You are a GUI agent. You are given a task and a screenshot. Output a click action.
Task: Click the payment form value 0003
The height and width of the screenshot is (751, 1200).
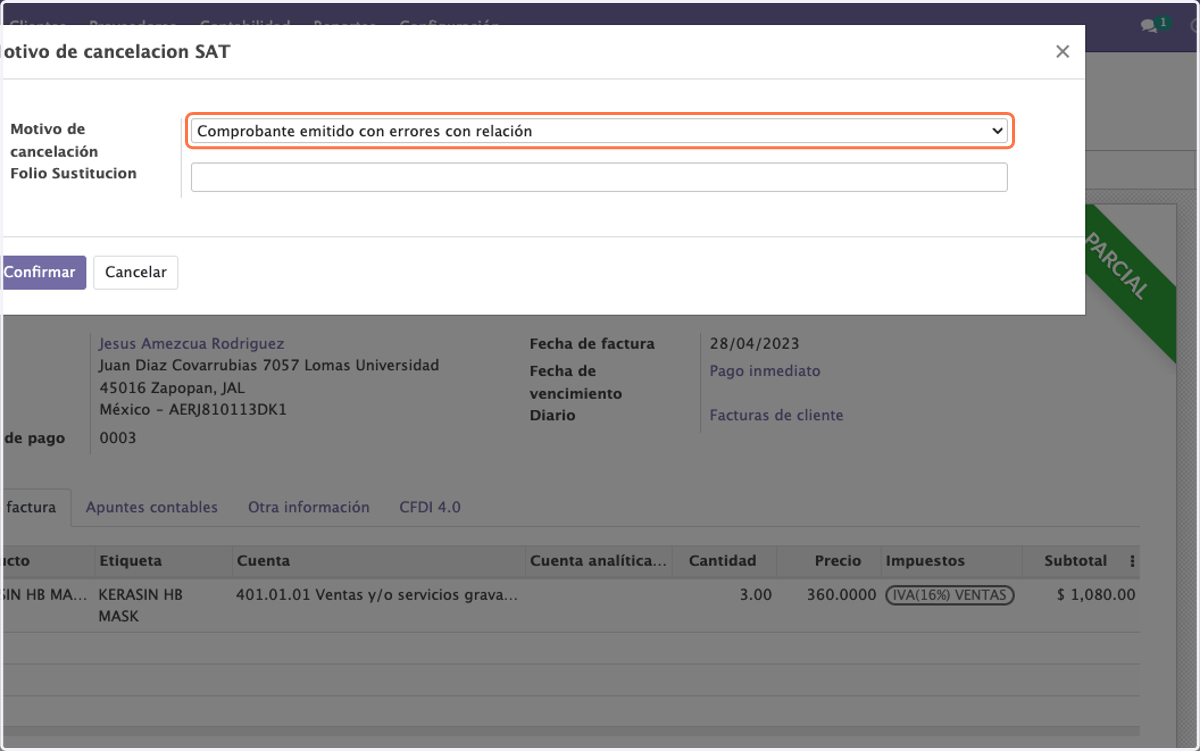click(x=118, y=438)
